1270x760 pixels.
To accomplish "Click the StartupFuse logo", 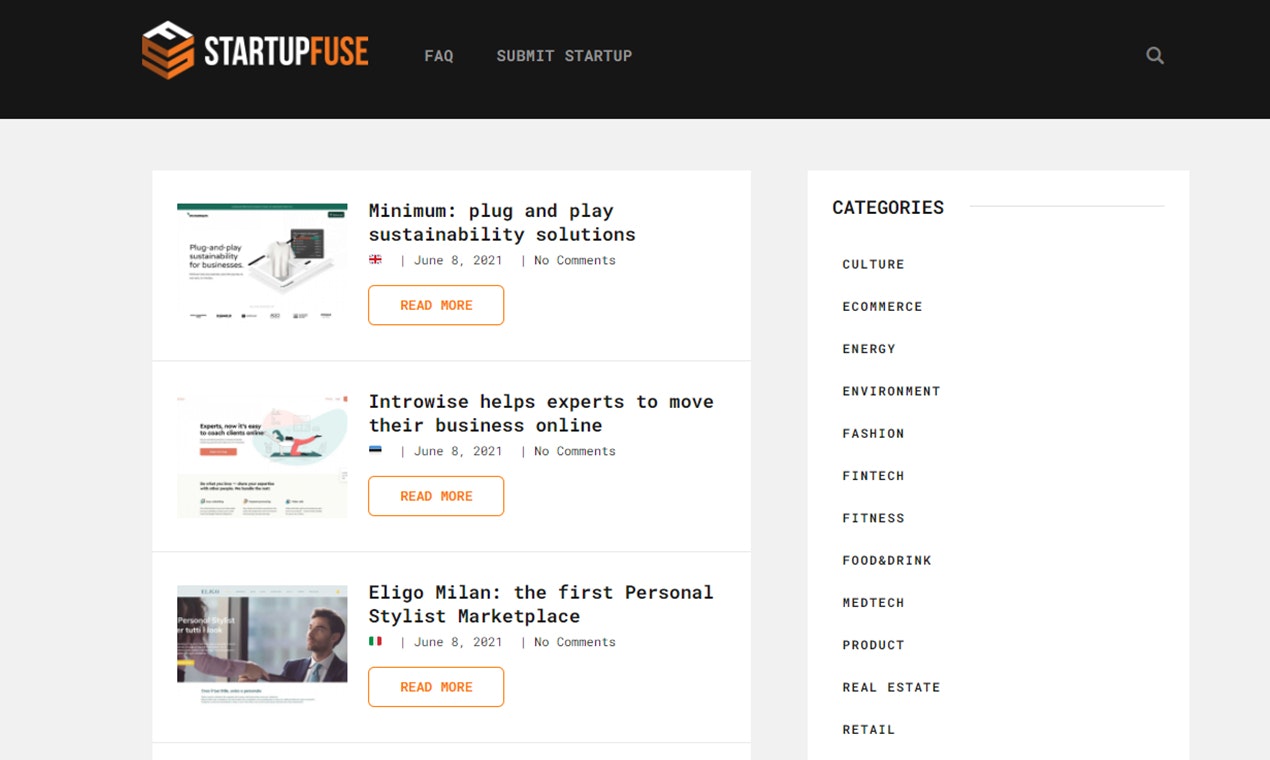I will click(x=255, y=49).
